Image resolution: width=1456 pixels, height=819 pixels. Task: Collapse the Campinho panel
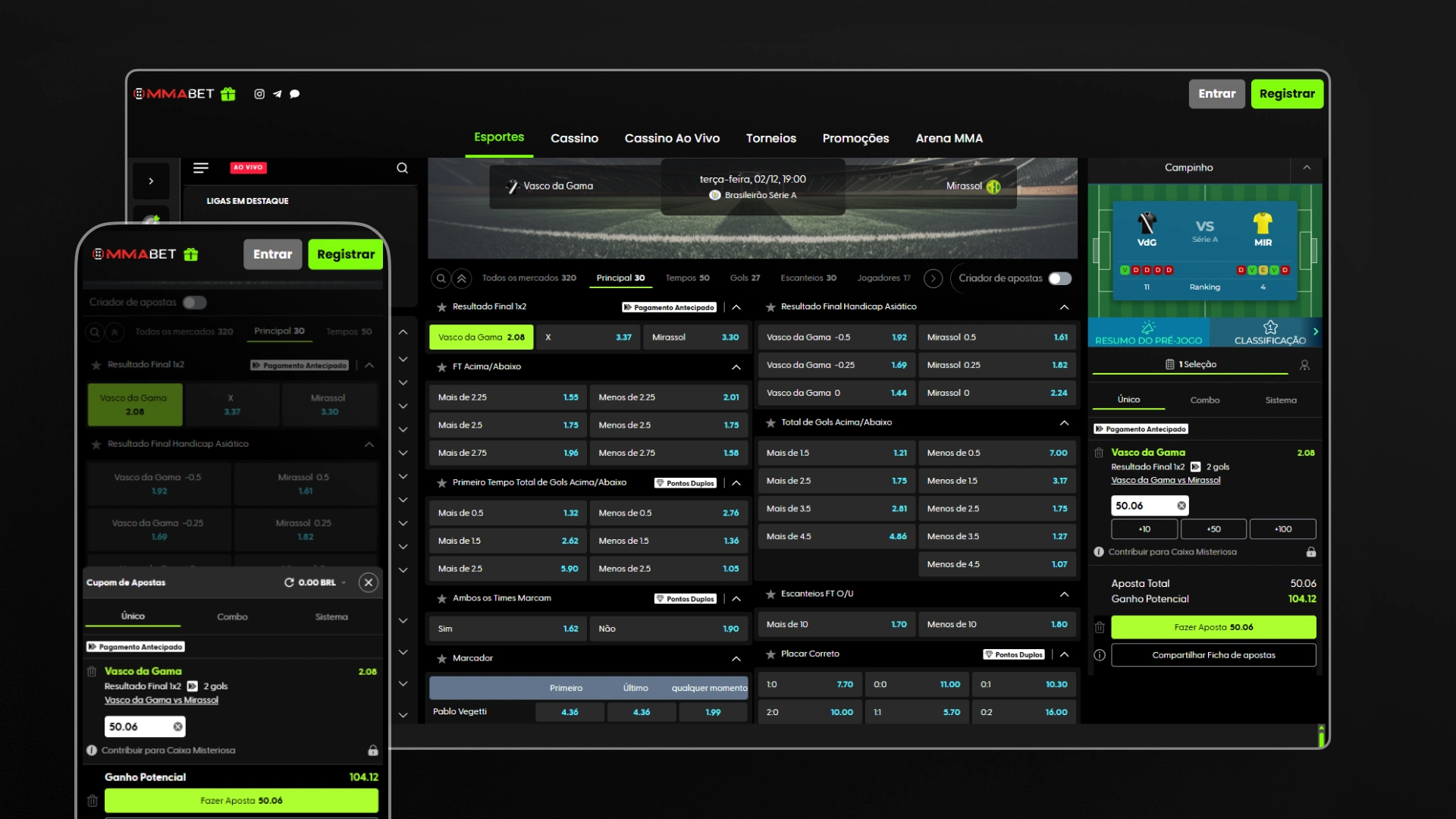(1307, 168)
